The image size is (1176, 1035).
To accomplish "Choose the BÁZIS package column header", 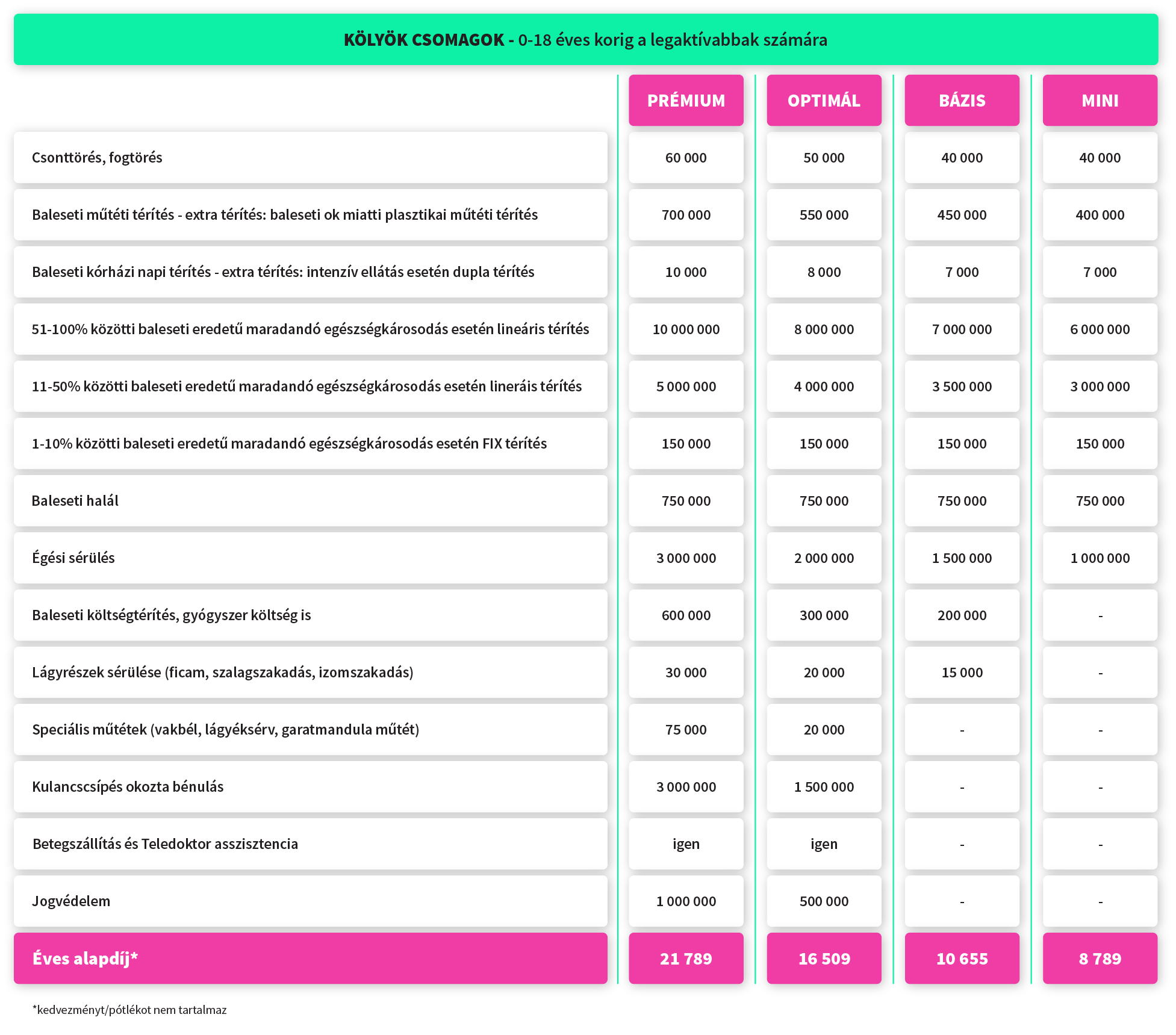I will point(962,101).
